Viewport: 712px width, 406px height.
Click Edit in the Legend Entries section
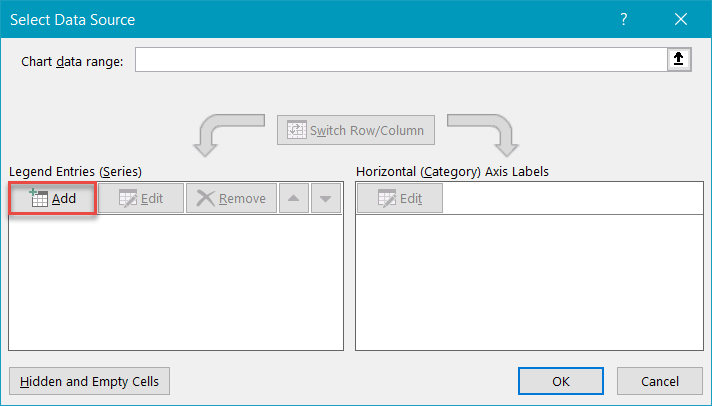(x=140, y=198)
